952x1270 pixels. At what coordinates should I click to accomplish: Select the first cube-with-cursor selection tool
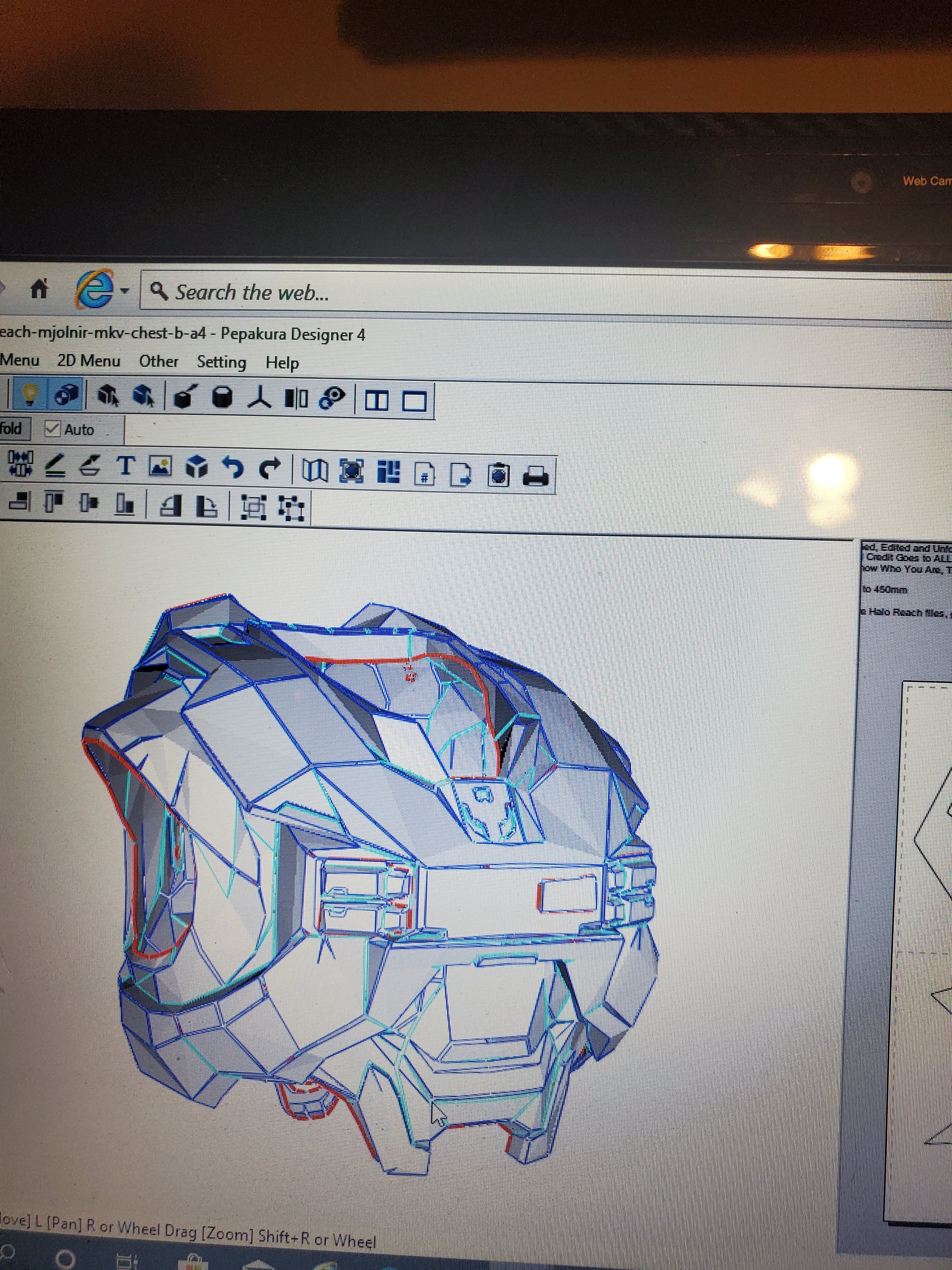click(107, 396)
